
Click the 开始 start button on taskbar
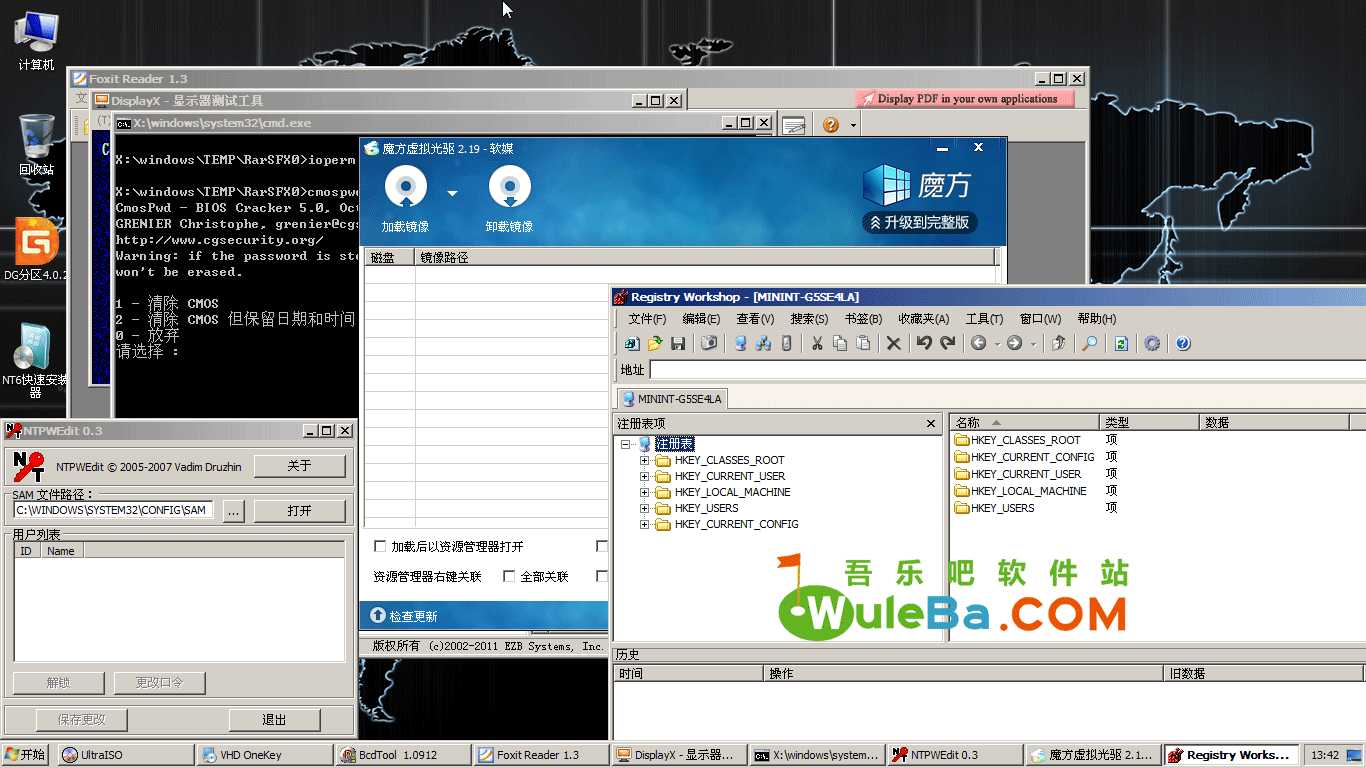pos(26,755)
